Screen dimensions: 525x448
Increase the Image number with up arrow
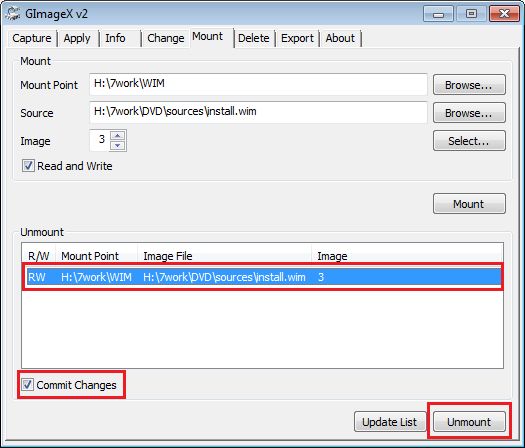point(118,135)
